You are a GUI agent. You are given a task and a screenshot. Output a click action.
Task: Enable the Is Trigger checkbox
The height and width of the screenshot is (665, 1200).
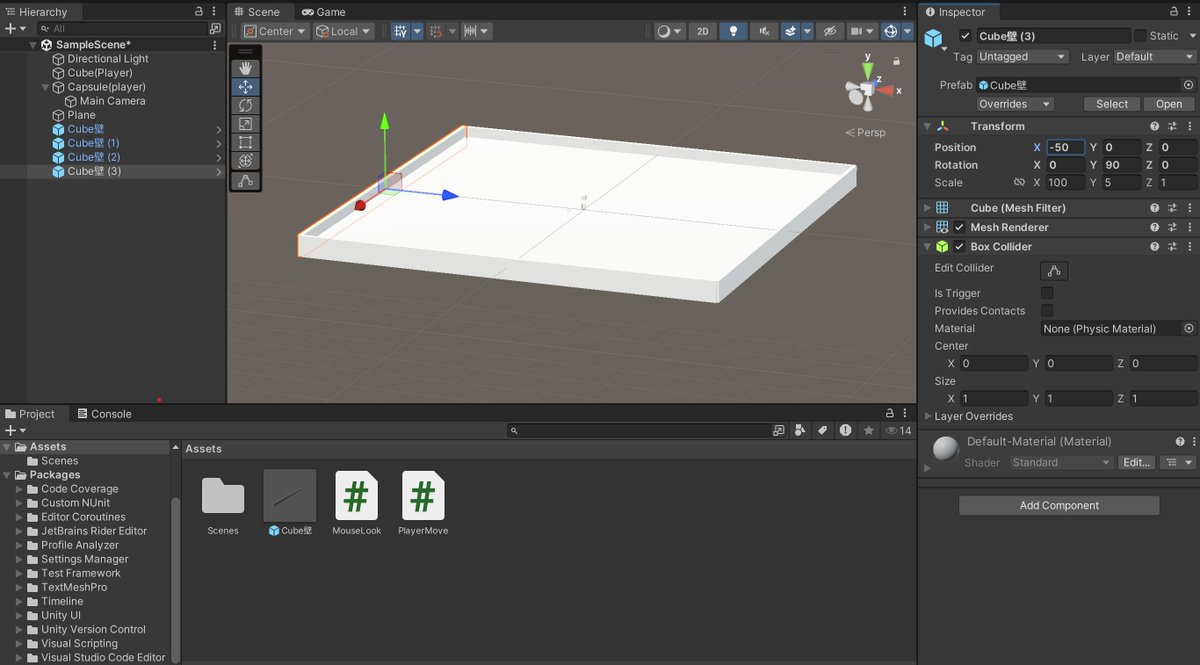(x=1047, y=293)
